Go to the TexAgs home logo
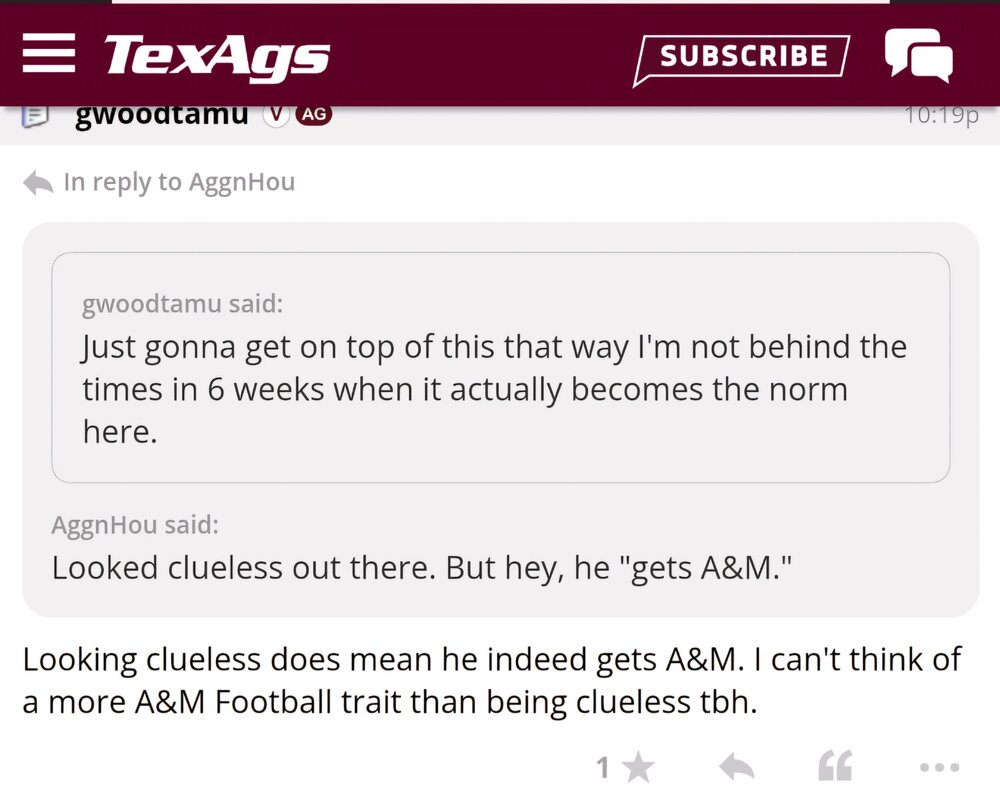1000x802 pixels. click(x=217, y=55)
